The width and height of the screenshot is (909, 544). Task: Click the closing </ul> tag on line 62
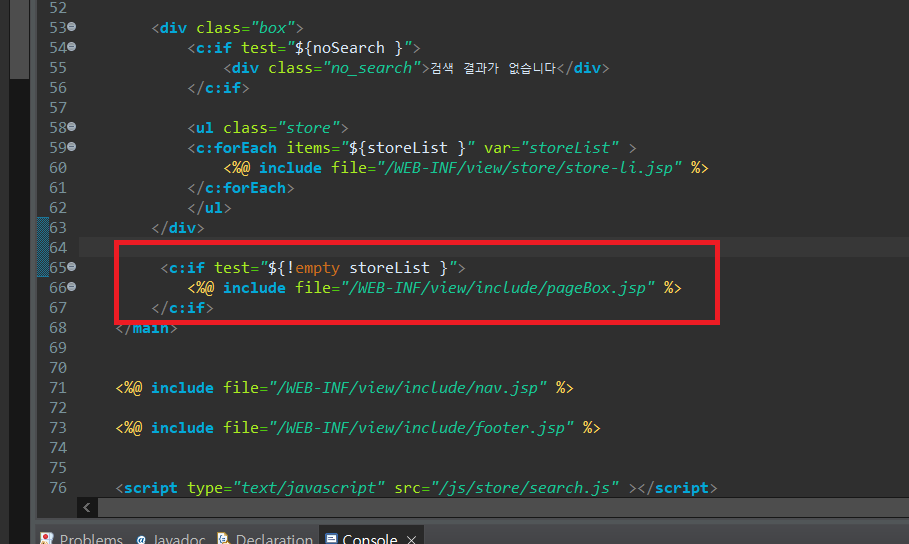(209, 208)
